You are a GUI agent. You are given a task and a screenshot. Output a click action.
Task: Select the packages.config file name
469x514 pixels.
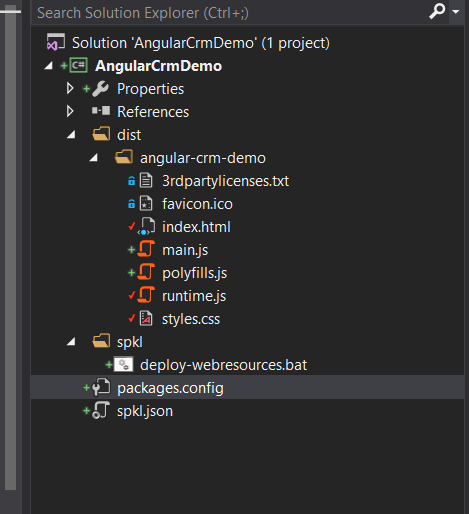(170, 389)
